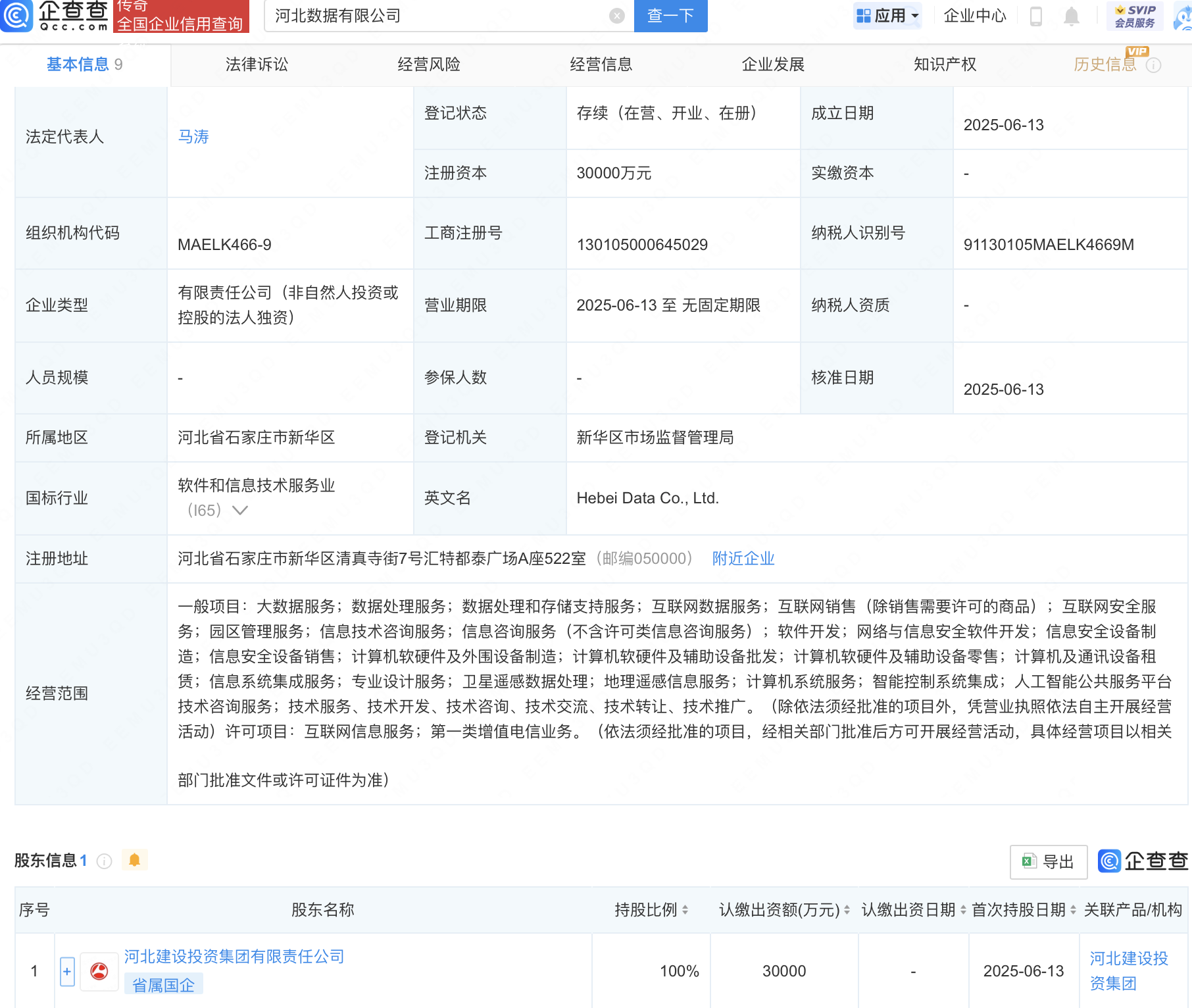
Task: Open related 河北建设投资集团 link
Action: [x=1129, y=971]
